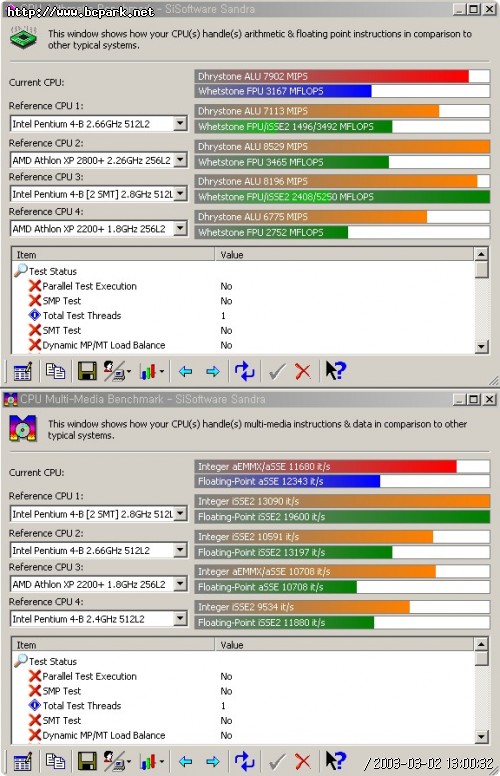Select Dynamic MP/MT Load Balance in the Arithmetic list
The height and width of the screenshot is (776, 500).
tap(103, 345)
